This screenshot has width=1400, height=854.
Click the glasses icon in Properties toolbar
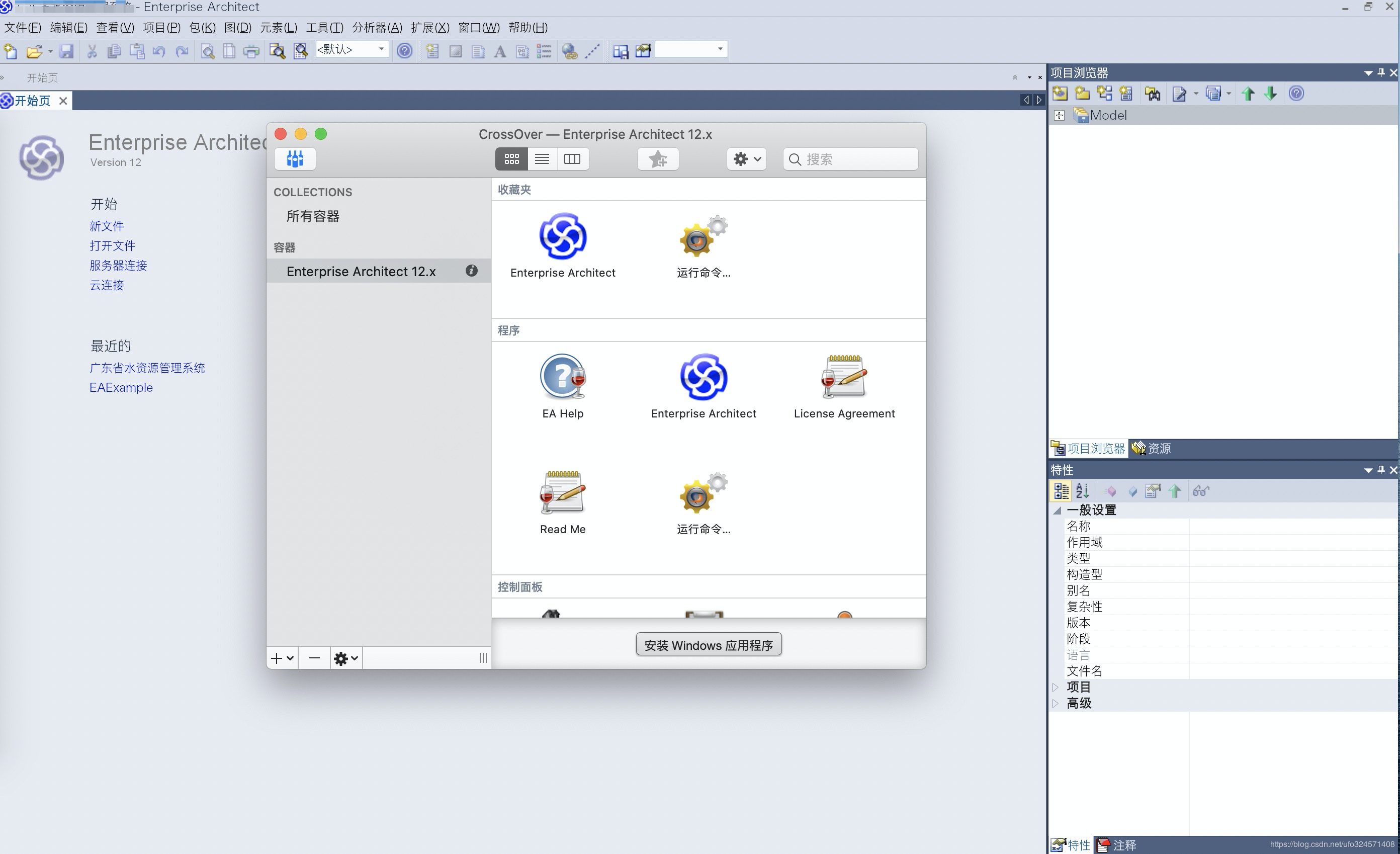coord(1200,491)
